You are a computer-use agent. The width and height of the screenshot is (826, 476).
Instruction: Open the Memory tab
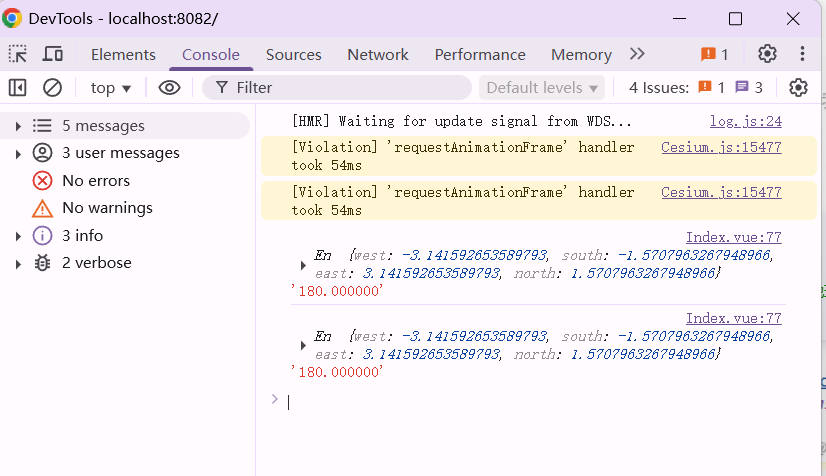click(x=581, y=54)
